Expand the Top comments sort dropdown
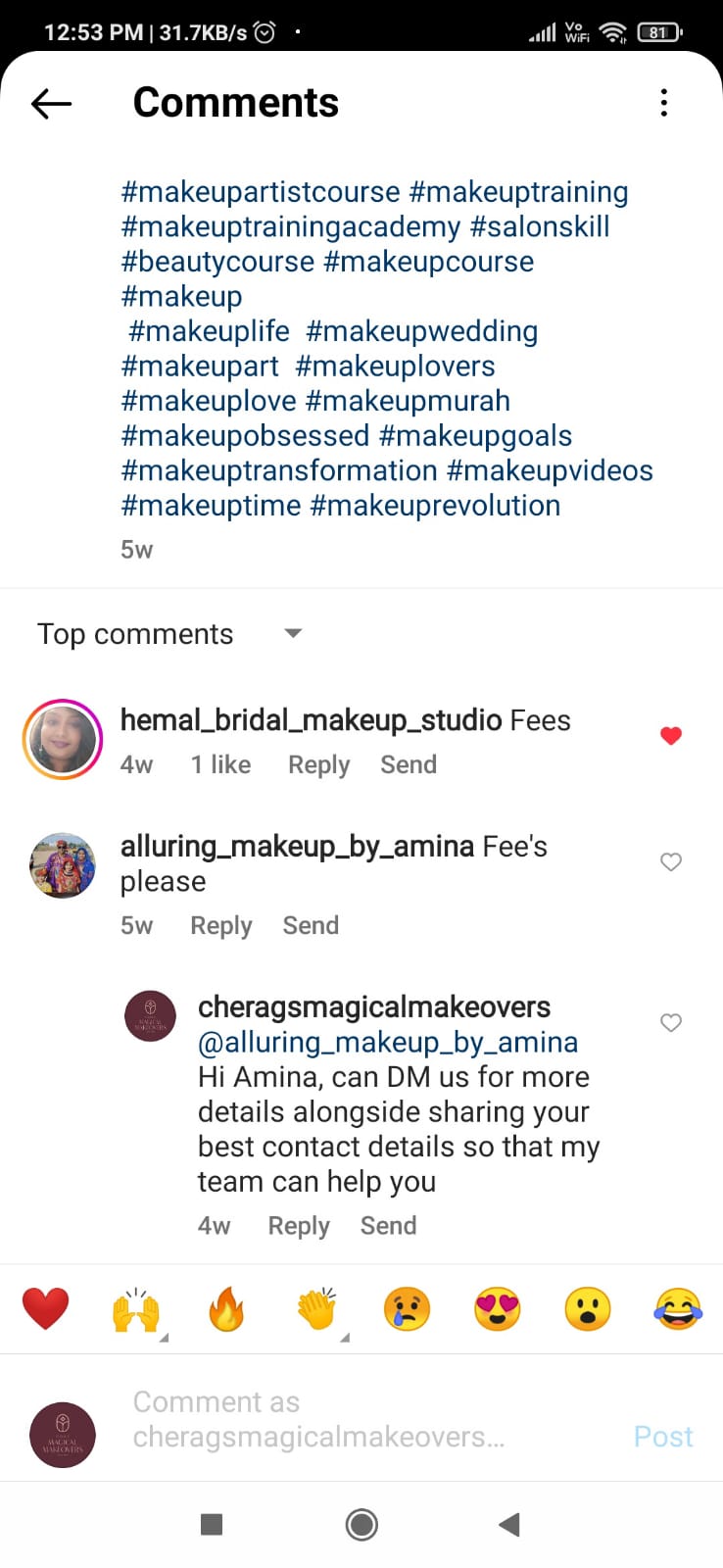This screenshot has width=723, height=1568. tap(293, 634)
